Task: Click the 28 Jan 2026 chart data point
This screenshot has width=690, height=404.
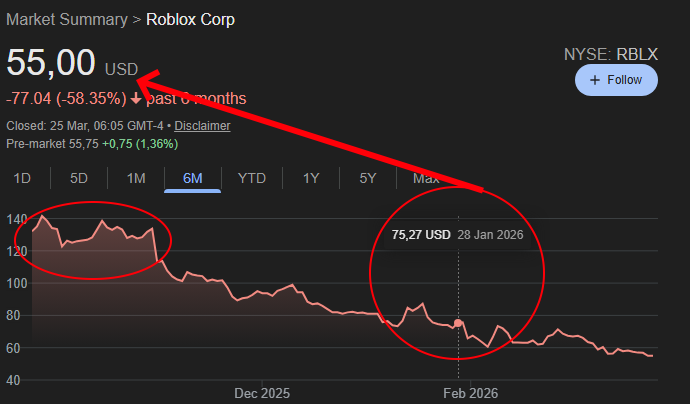Action: point(458,323)
